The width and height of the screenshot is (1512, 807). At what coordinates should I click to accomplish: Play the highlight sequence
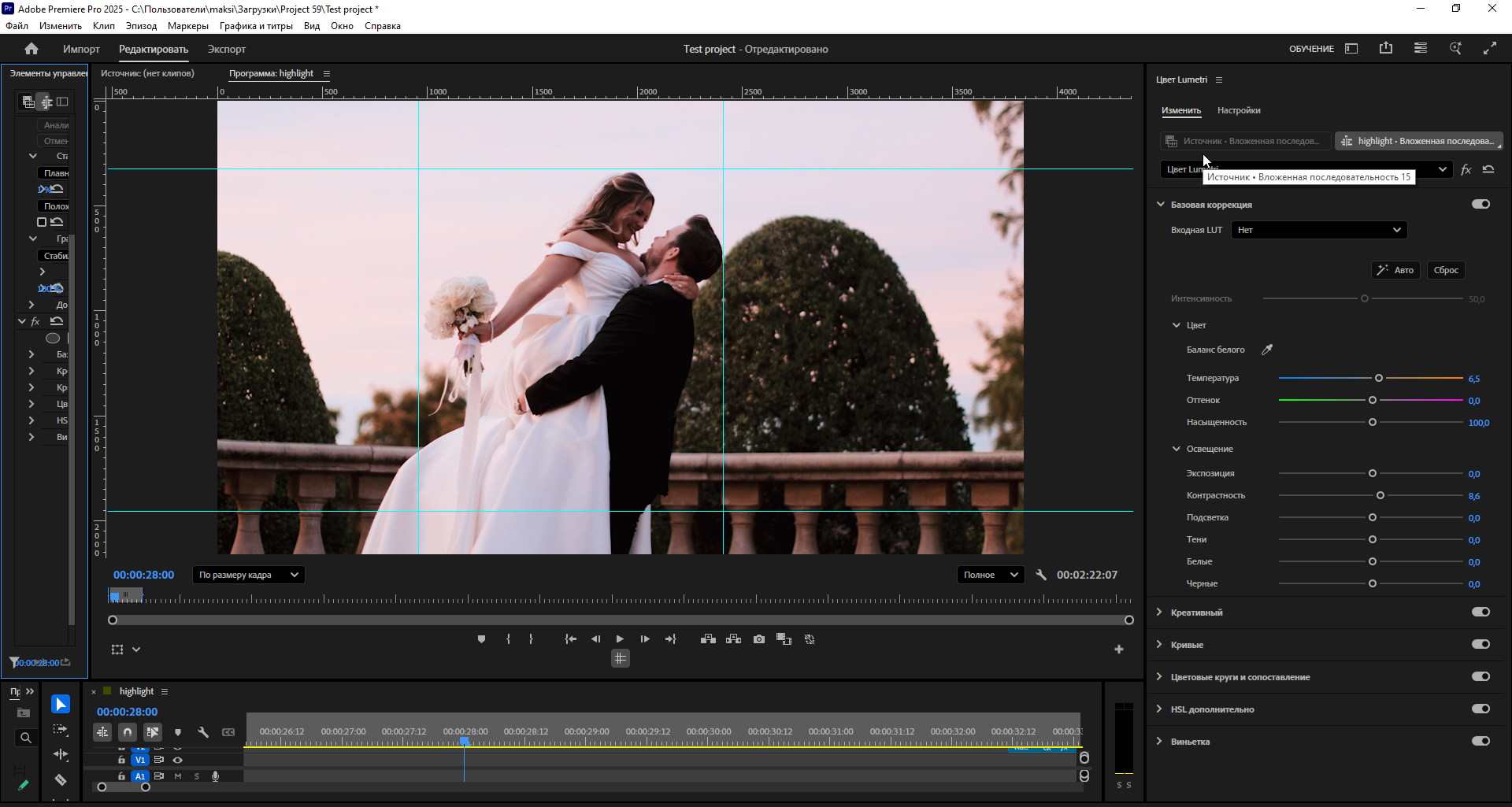620,639
